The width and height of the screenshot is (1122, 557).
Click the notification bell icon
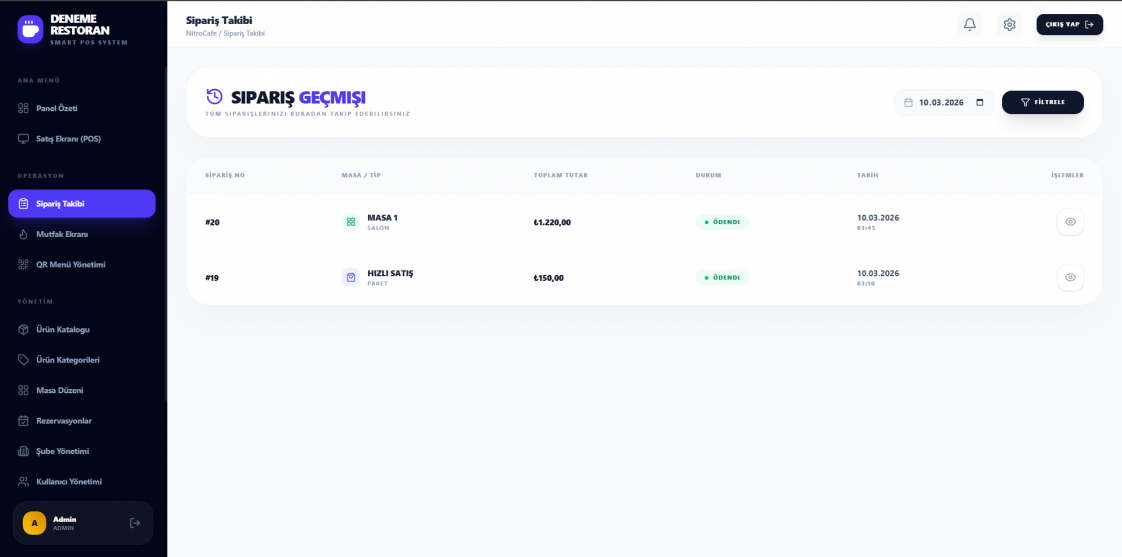point(969,25)
